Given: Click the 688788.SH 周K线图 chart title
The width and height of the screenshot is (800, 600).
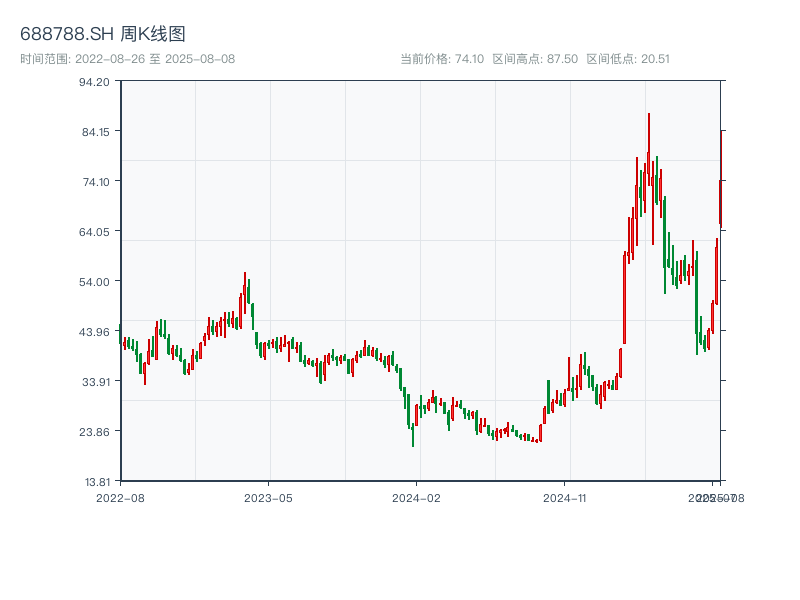Looking at the screenshot, I should pos(103,34).
